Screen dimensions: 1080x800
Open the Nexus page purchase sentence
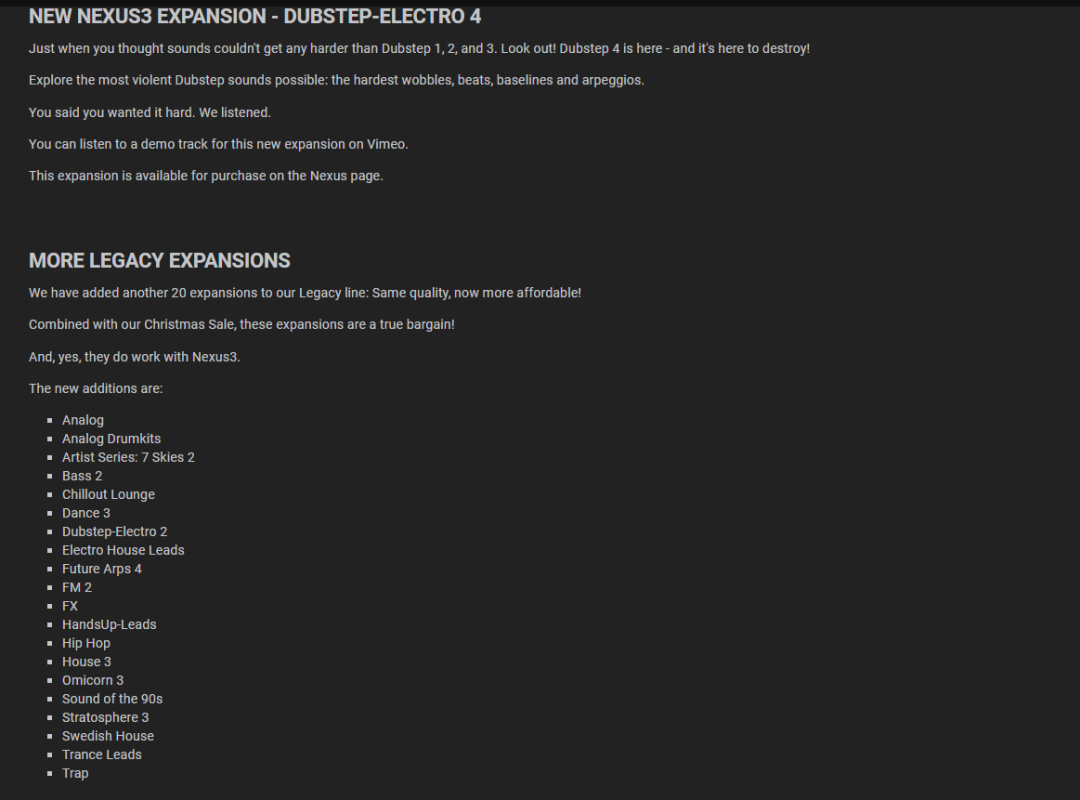coord(206,176)
